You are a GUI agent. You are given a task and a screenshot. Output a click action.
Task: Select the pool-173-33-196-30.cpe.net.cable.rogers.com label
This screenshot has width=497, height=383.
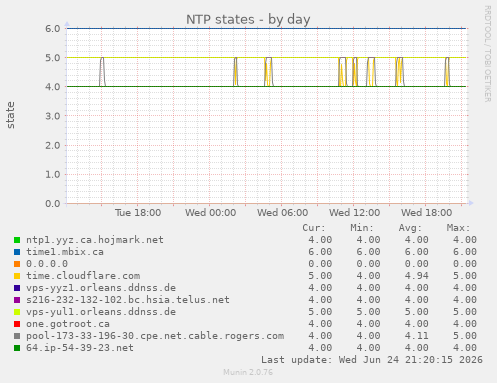155,336
